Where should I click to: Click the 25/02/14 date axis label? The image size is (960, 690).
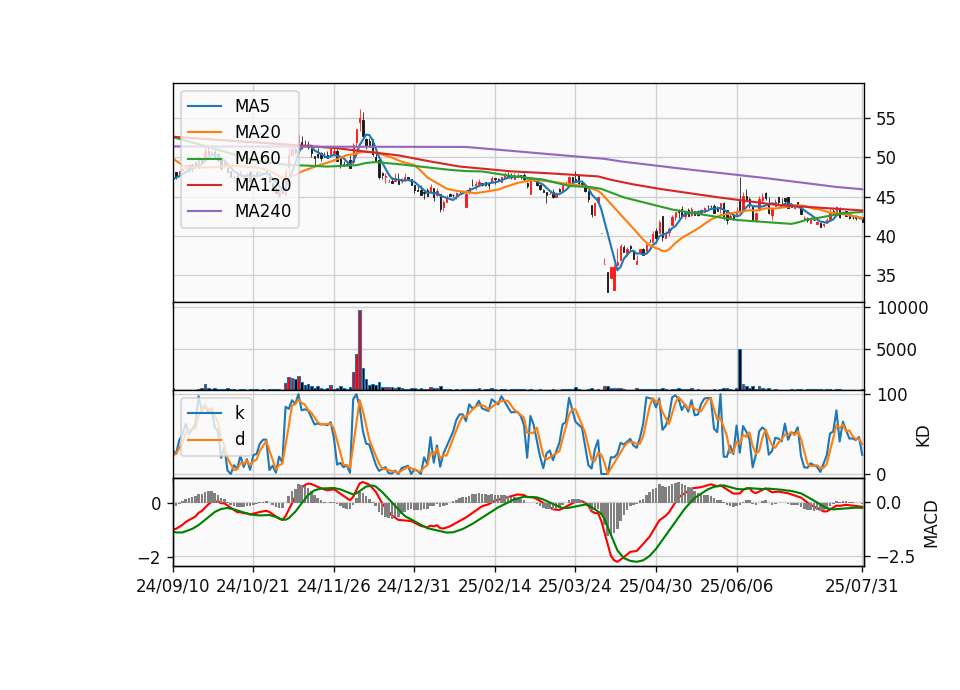495,586
